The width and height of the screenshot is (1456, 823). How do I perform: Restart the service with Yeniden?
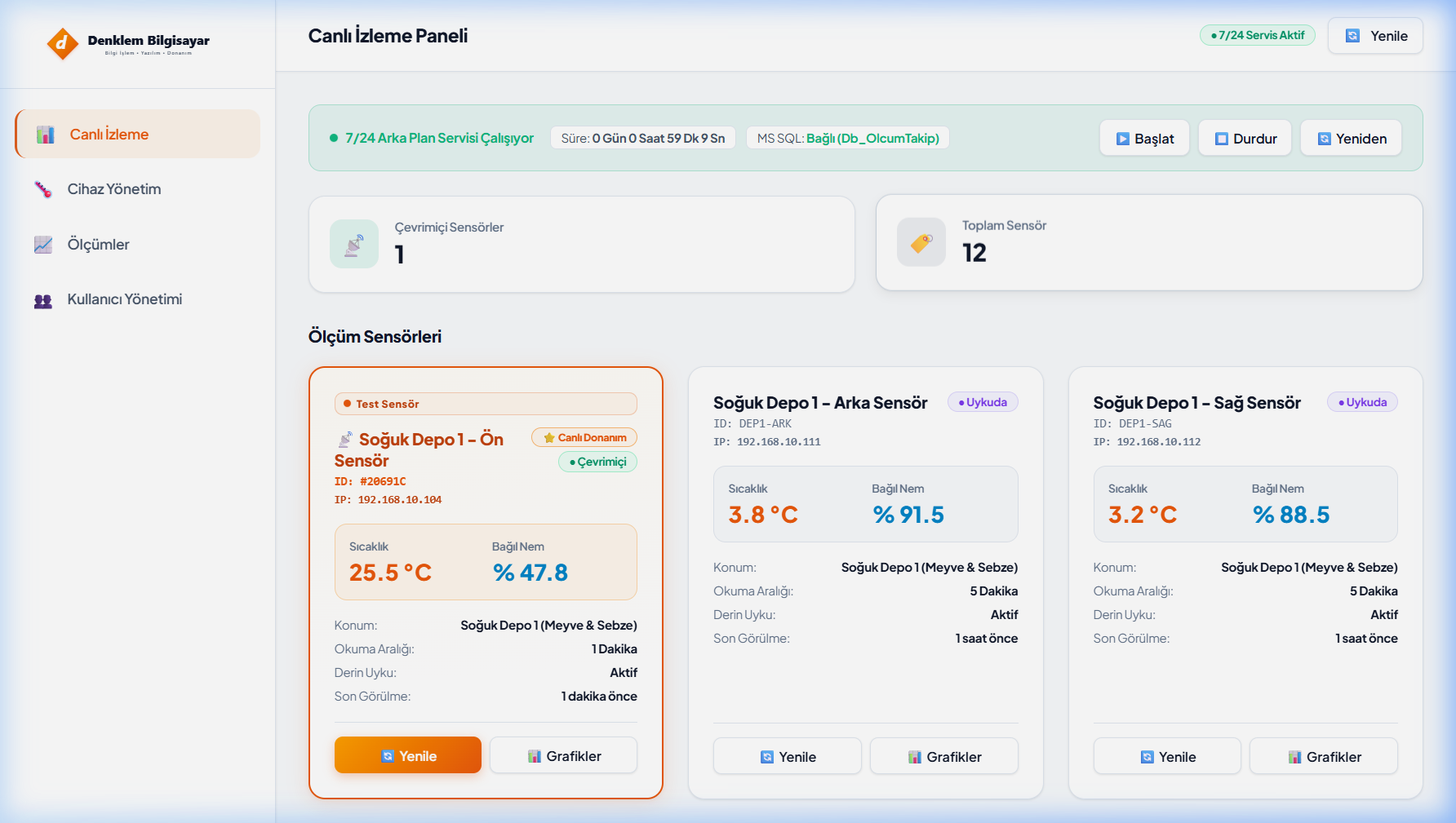[x=1352, y=138]
